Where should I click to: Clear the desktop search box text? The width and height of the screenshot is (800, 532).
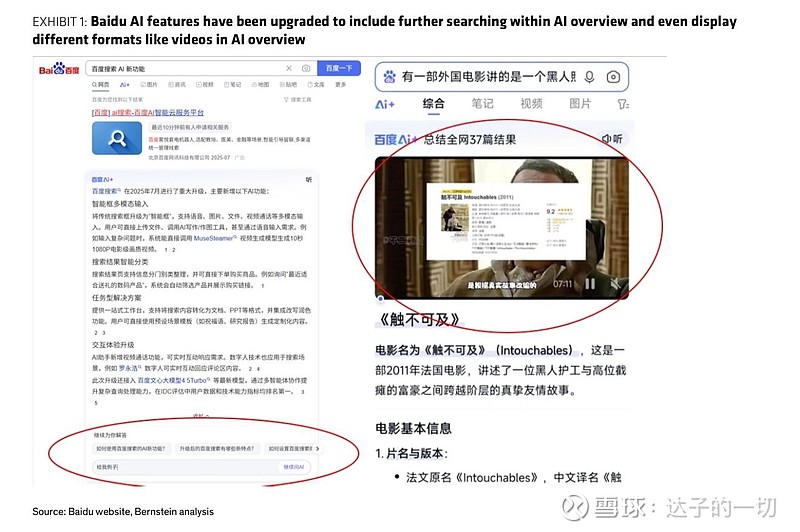289,68
